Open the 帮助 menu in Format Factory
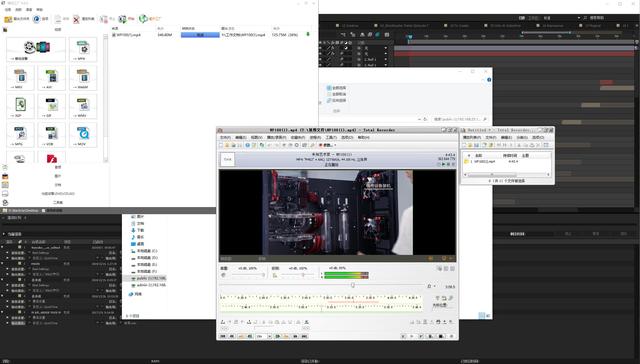Viewport: 640px width, 364px height. (40, 9)
